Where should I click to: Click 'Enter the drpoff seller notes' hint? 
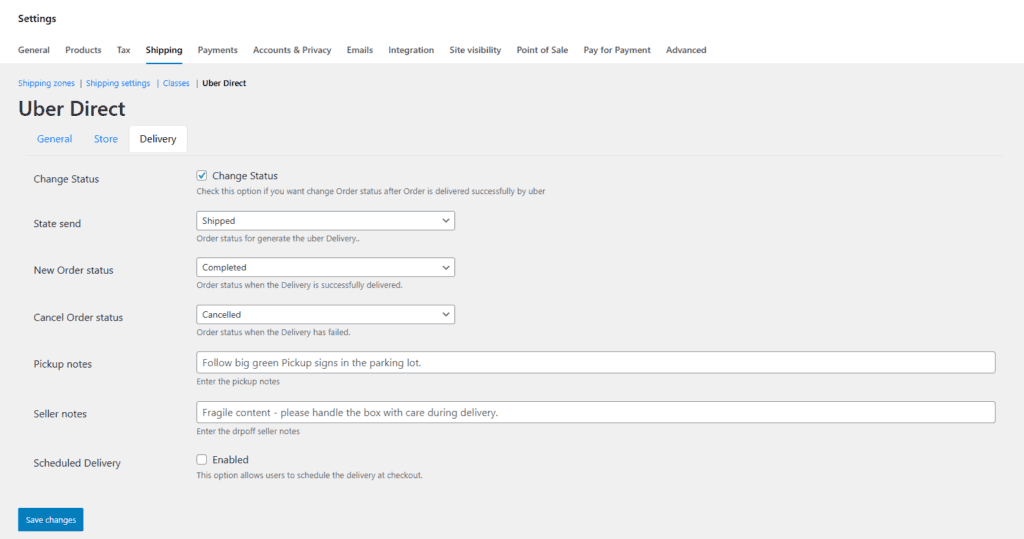248,431
